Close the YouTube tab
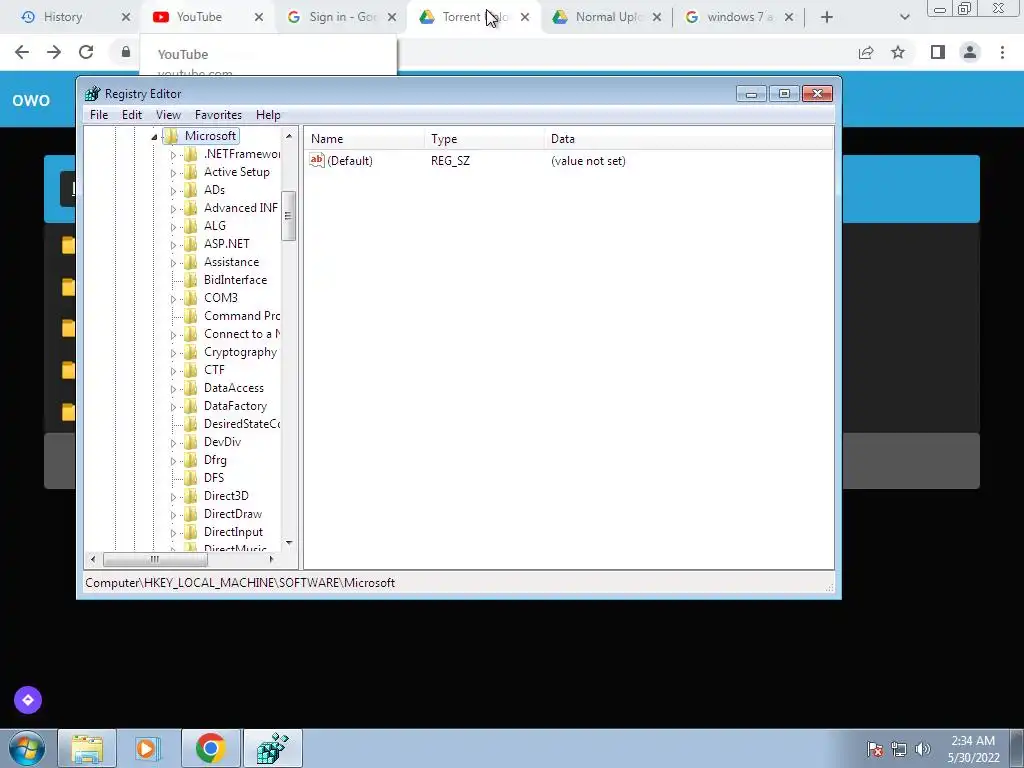The image size is (1024, 768). coord(259,17)
